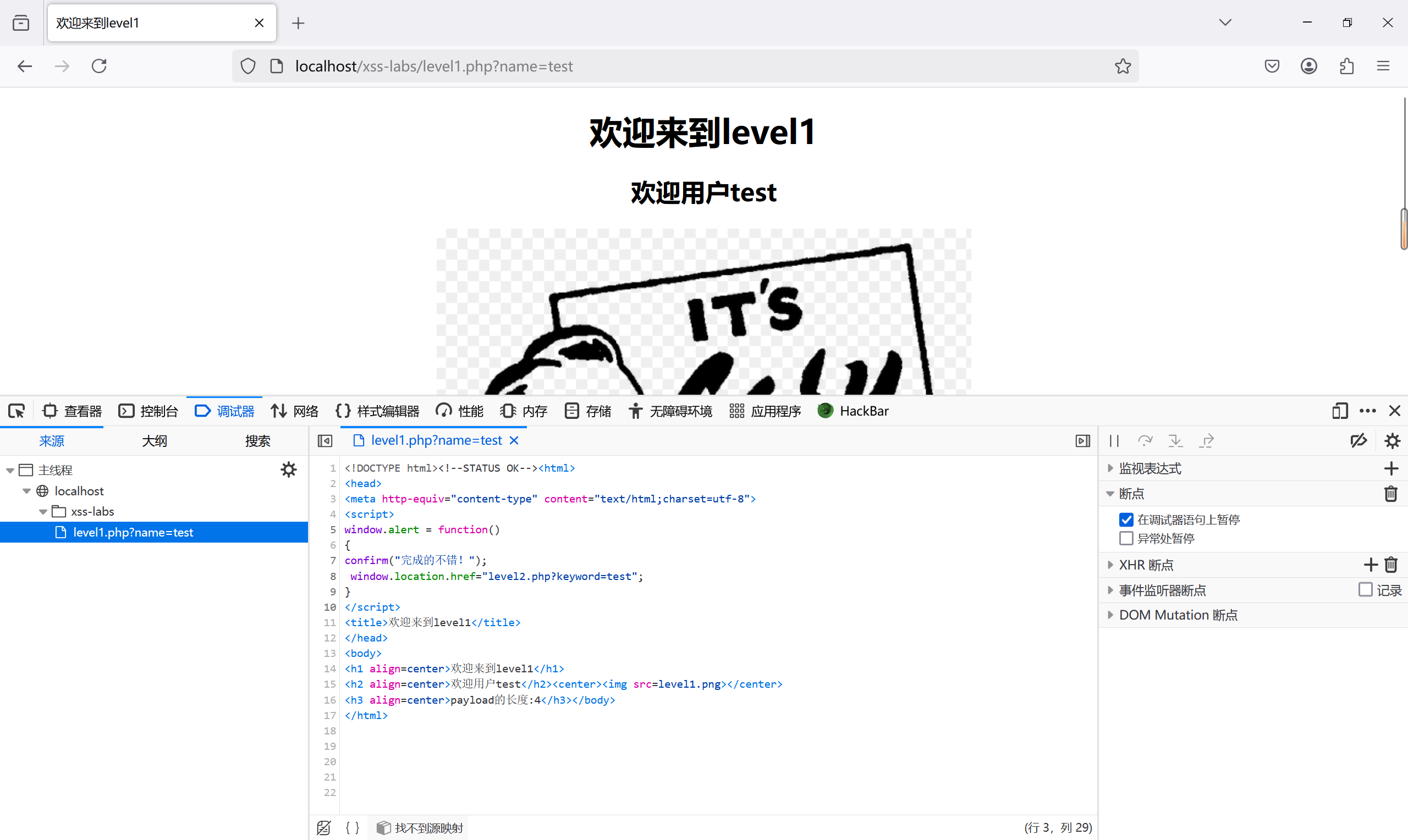The width and height of the screenshot is (1408, 840).
Task: Click the step in icon in debugger
Action: pyautogui.click(x=1175, y=440)
